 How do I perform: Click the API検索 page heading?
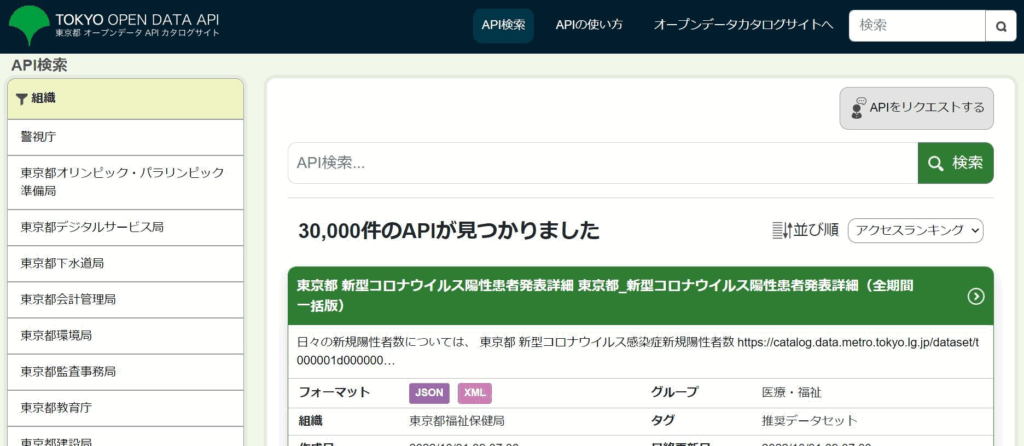(40, 65)
